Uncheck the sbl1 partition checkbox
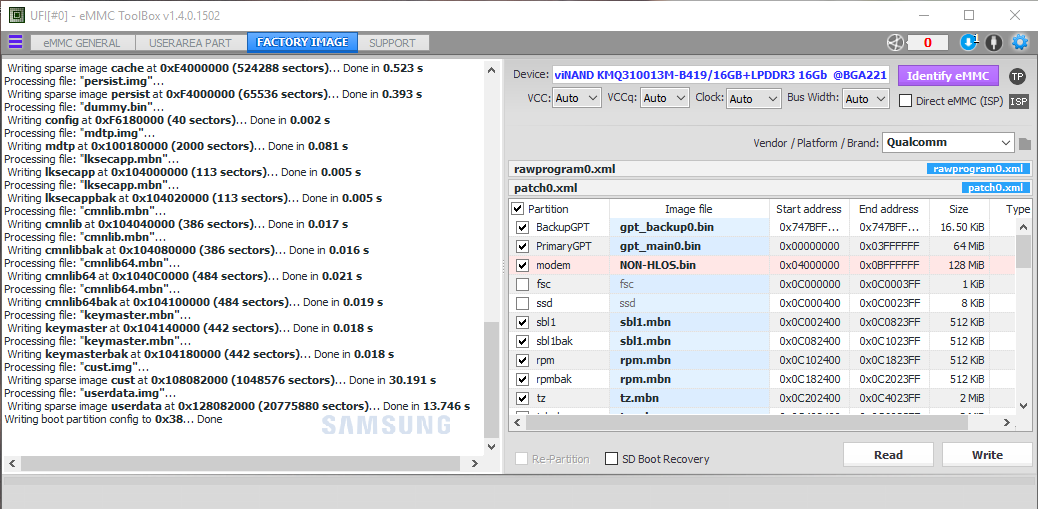 pos(523,322)
